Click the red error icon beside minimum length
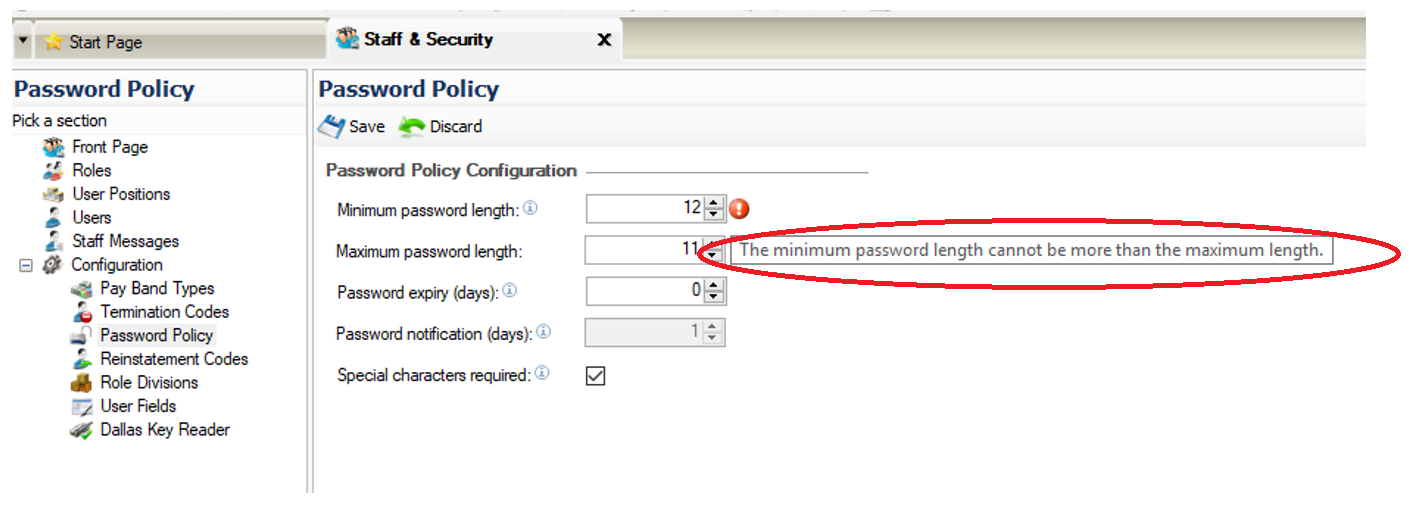Image resolution: width=1416 pixels, height=506 pixels. pos(739,209)
